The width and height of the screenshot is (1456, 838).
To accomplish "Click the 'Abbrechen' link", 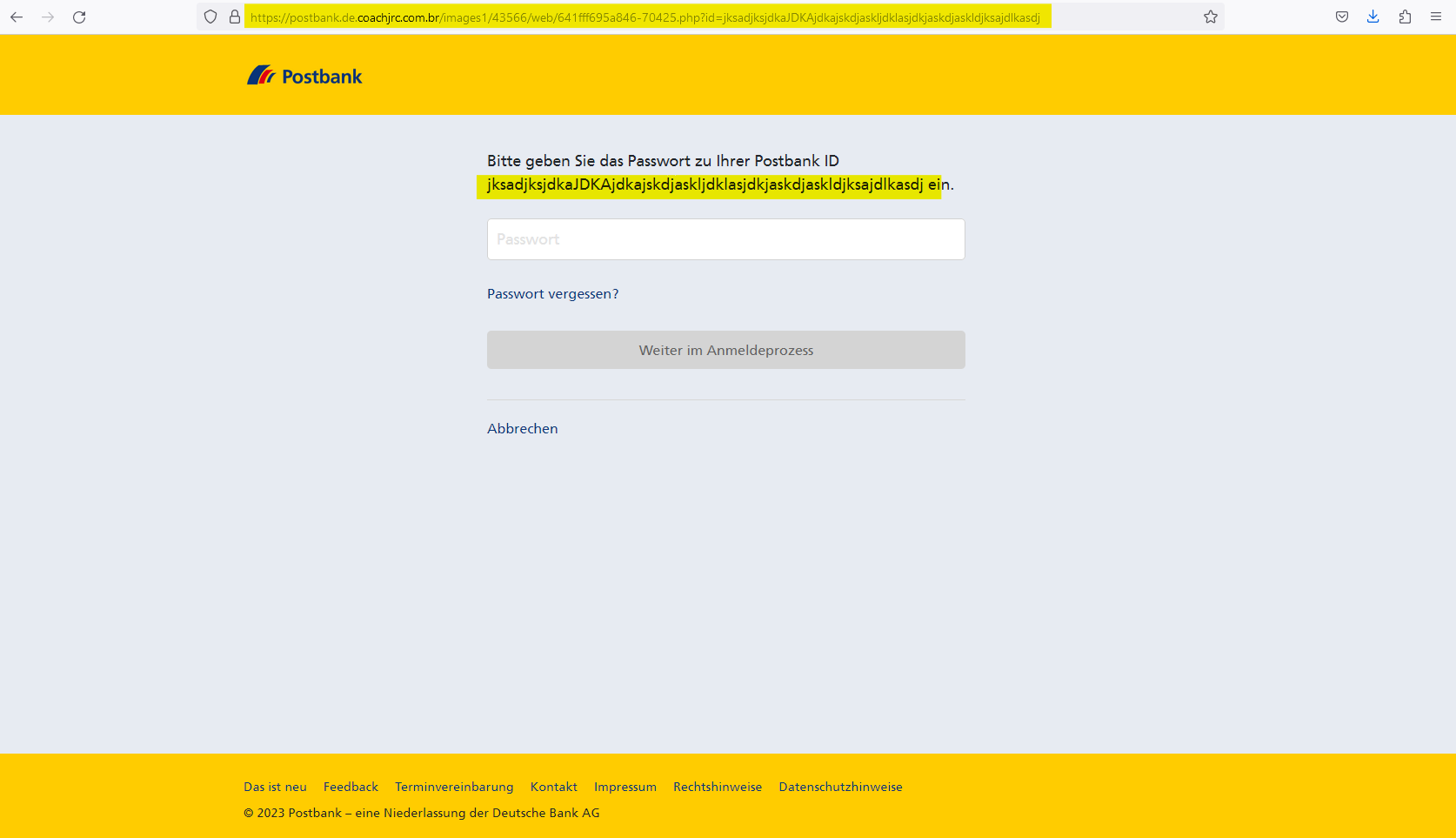I will [522, 429].
